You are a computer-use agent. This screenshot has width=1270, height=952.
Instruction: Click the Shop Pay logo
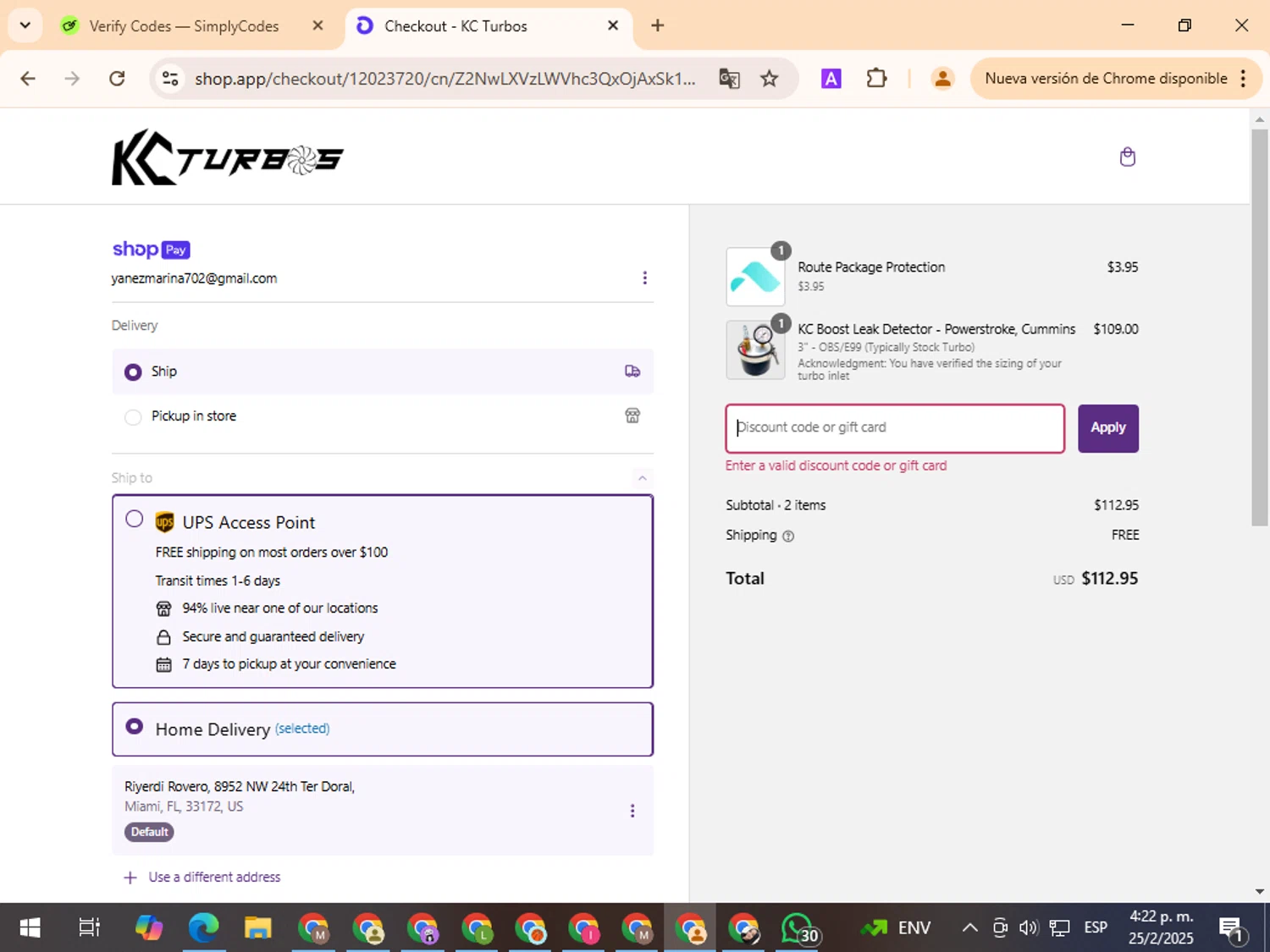[x=151, y=249]
